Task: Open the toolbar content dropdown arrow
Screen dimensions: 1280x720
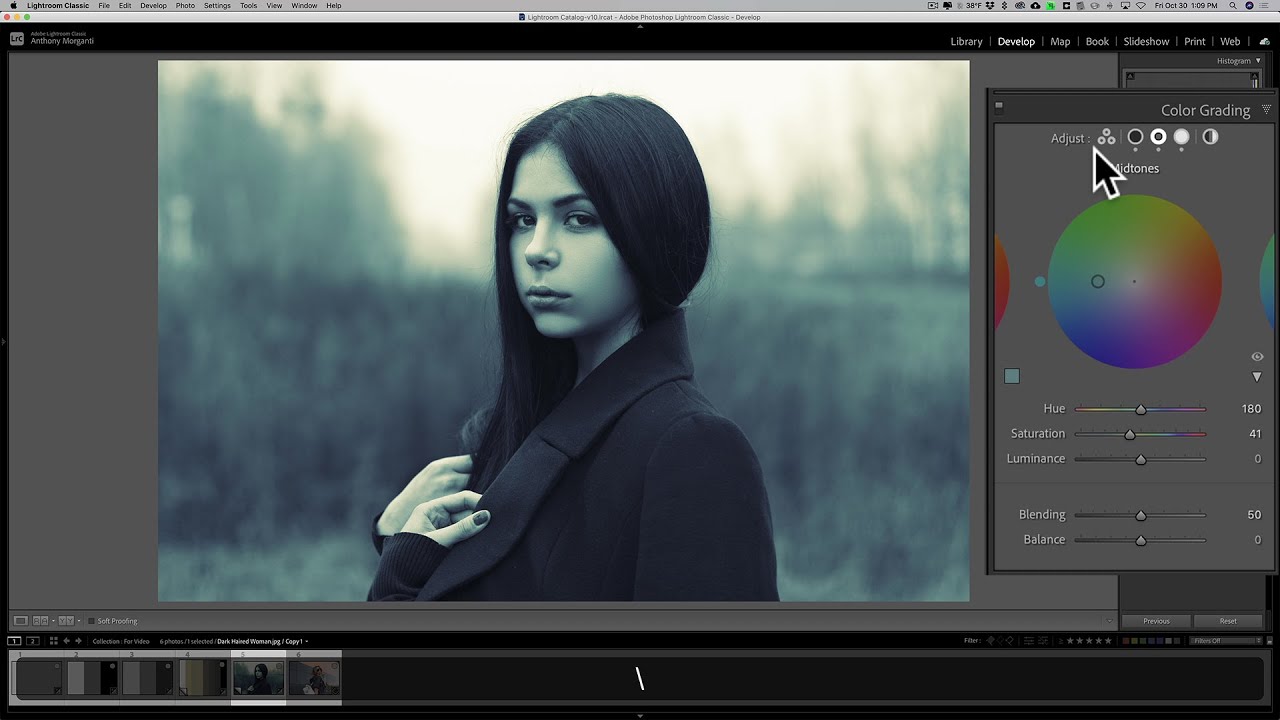Action: pos(1109,621)
